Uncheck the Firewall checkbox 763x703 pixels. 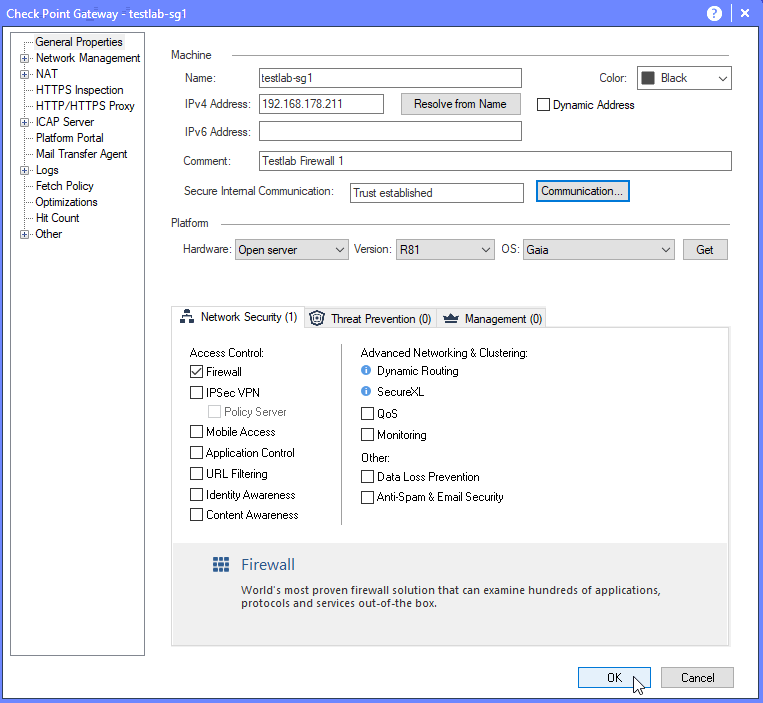(196, 372)
